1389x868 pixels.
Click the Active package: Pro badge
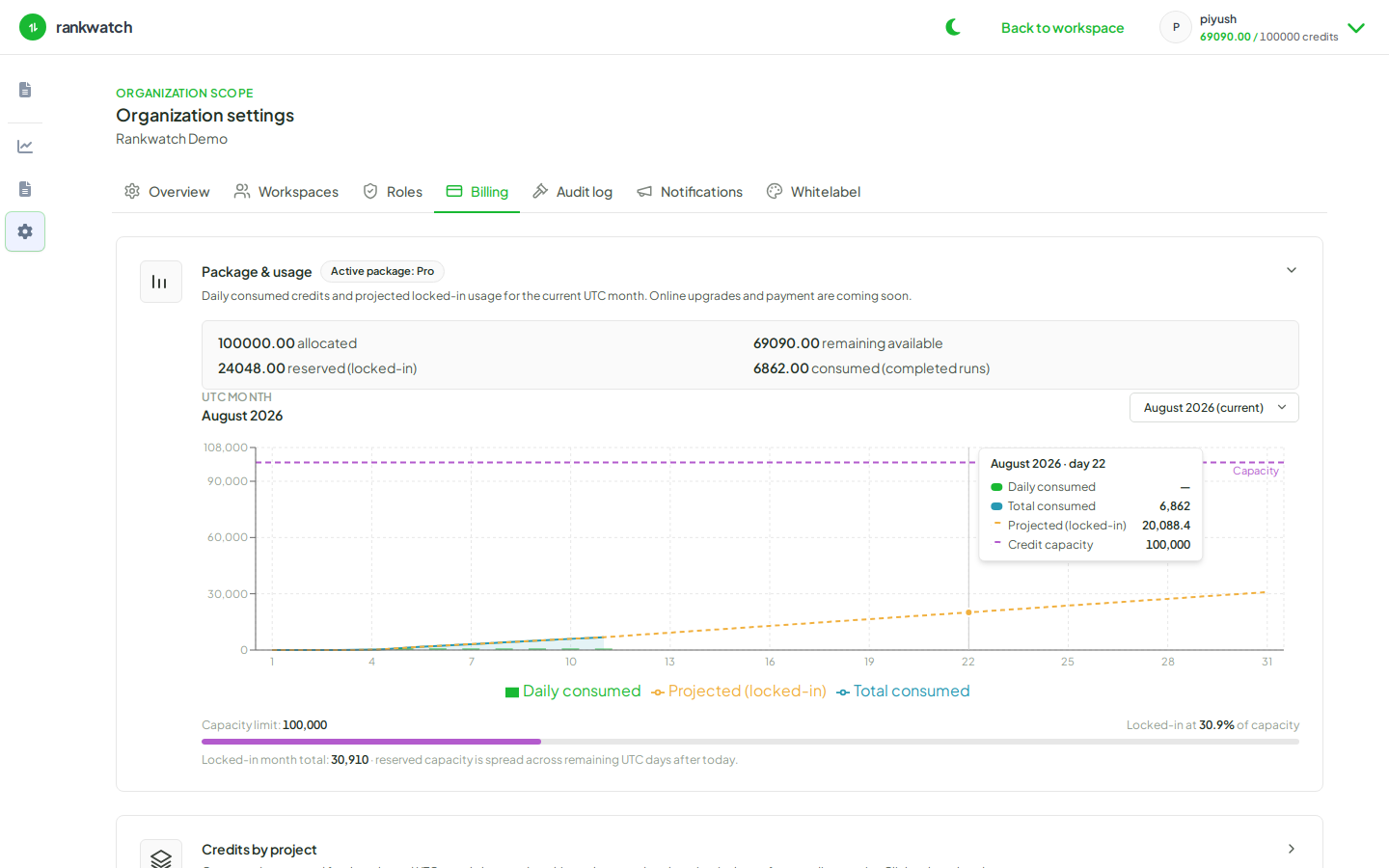tap(382, 272)
